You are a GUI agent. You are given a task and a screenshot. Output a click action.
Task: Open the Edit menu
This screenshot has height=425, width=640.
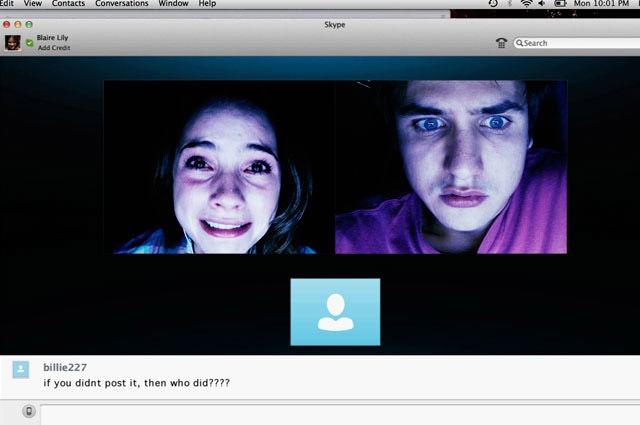pyautogui.click(x=7, y=3)
